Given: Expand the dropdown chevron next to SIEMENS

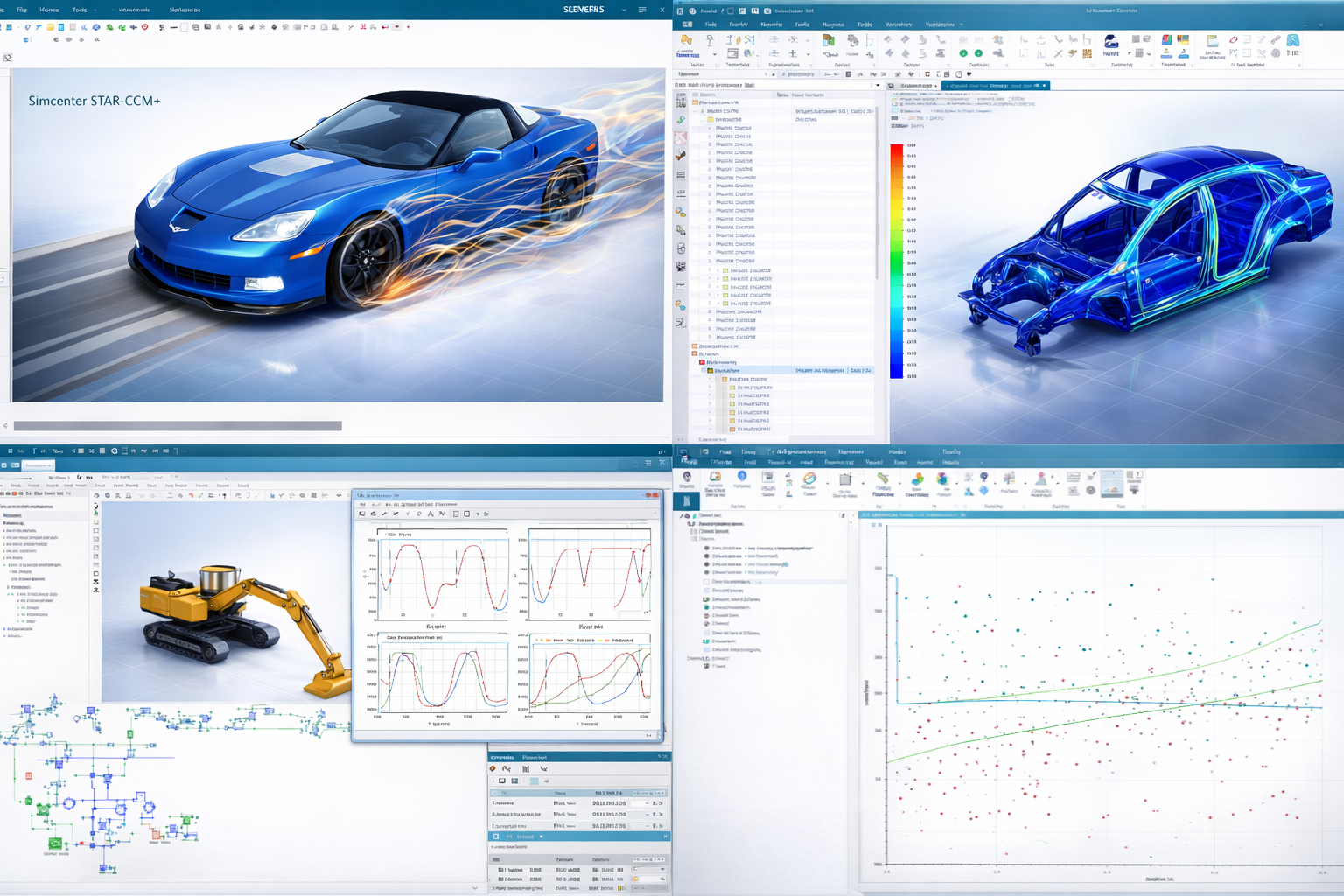Looking at the screenshot, I should 624,10.
